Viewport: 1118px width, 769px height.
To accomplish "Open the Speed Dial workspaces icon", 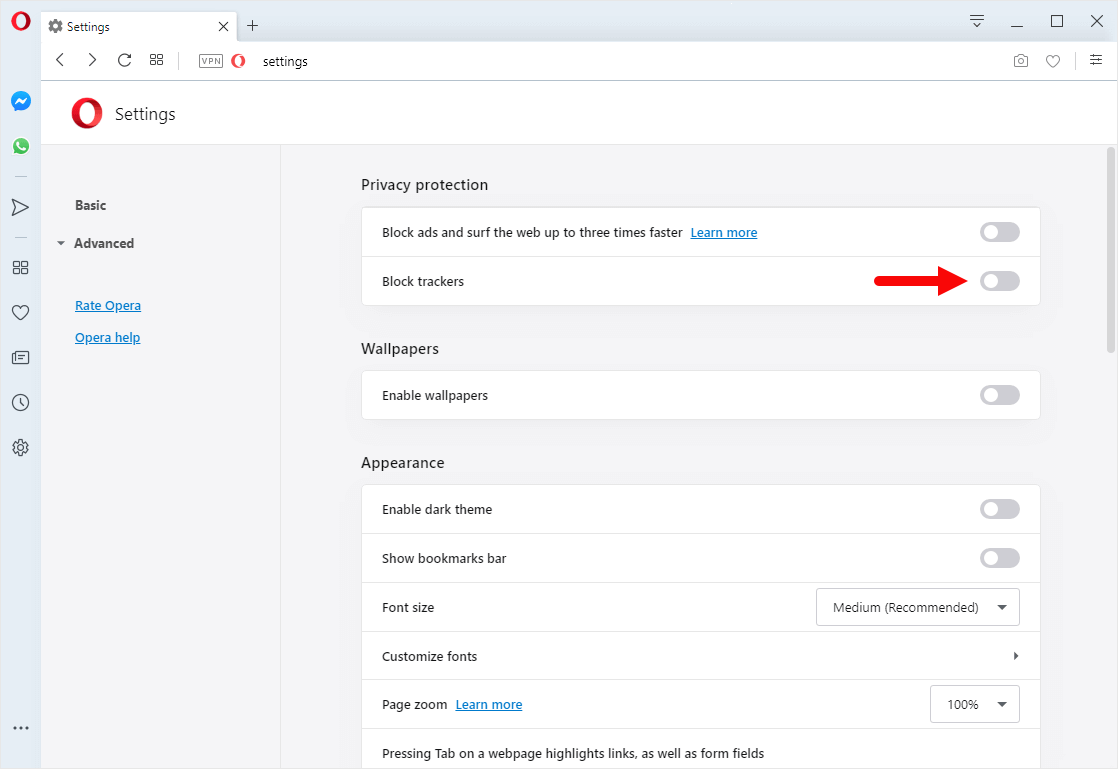I will (20, 267).
